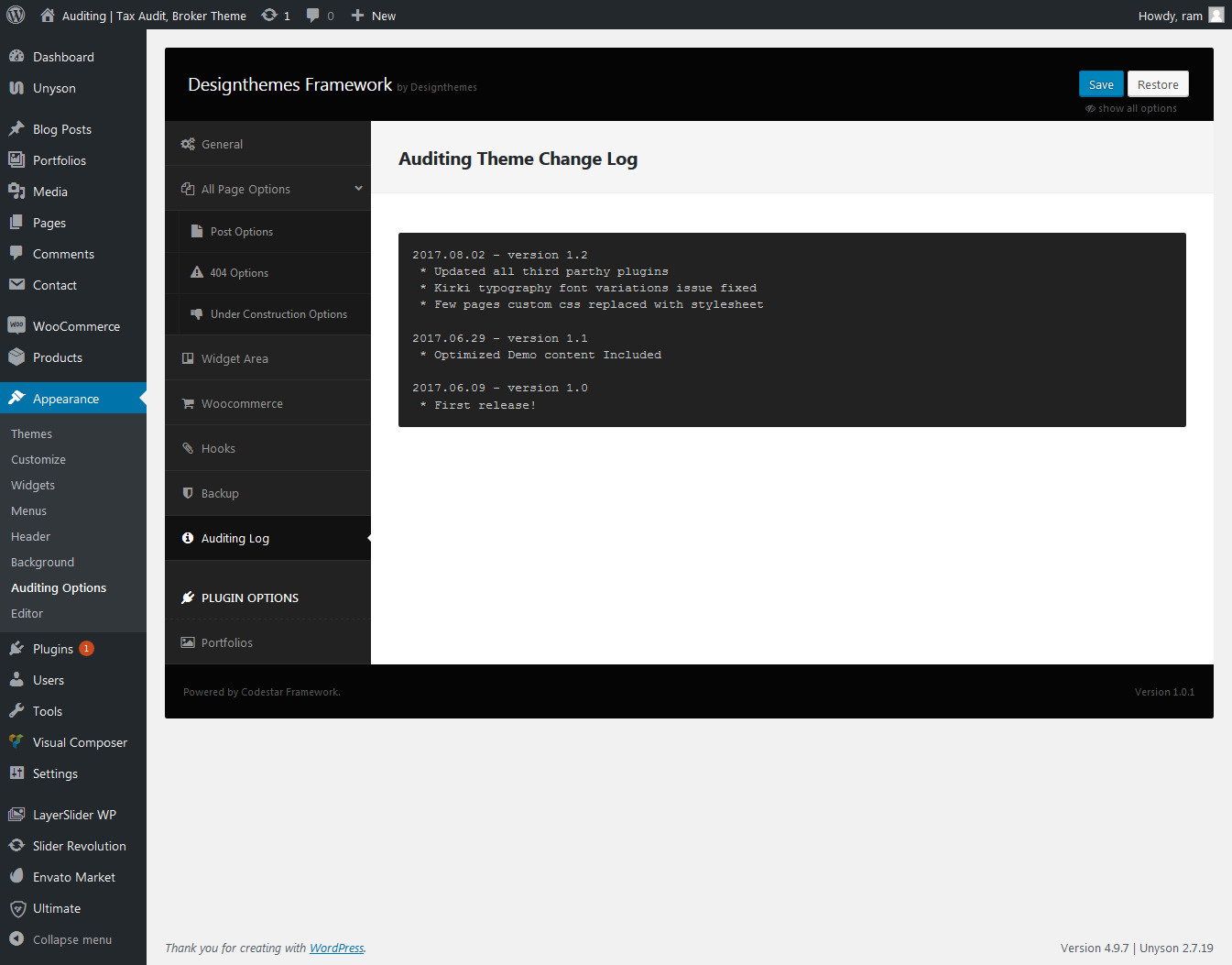The image size is (1232, 965).
Task: Click the Plugins plug icon
Action: point(16,648)
